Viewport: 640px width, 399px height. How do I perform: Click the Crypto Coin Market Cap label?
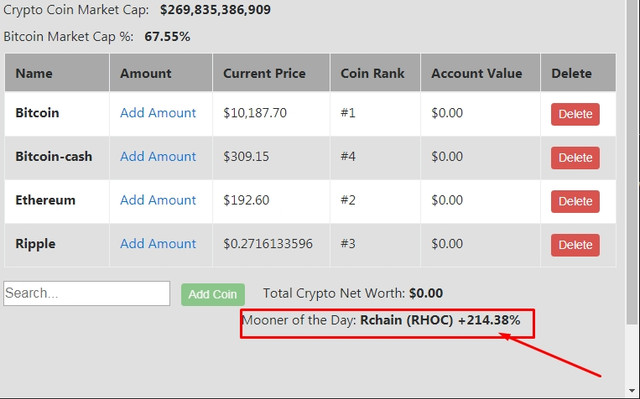76,10
